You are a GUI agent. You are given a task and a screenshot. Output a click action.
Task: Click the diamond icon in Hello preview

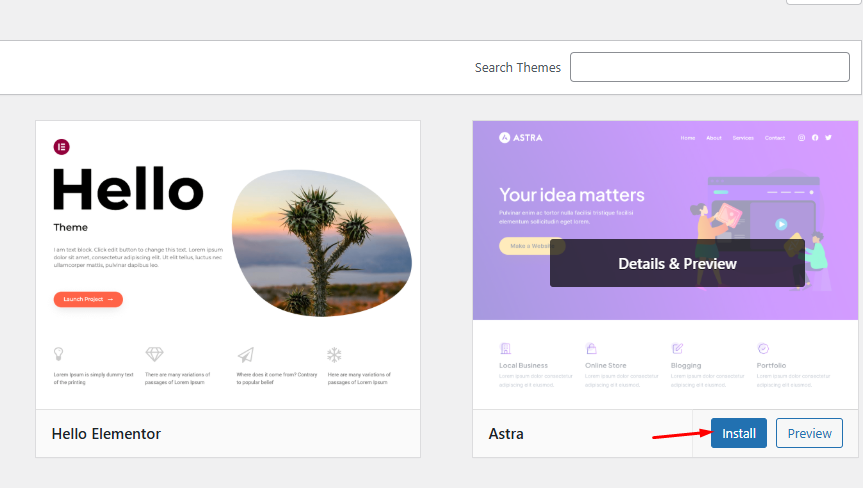click(x=155, y=354)
